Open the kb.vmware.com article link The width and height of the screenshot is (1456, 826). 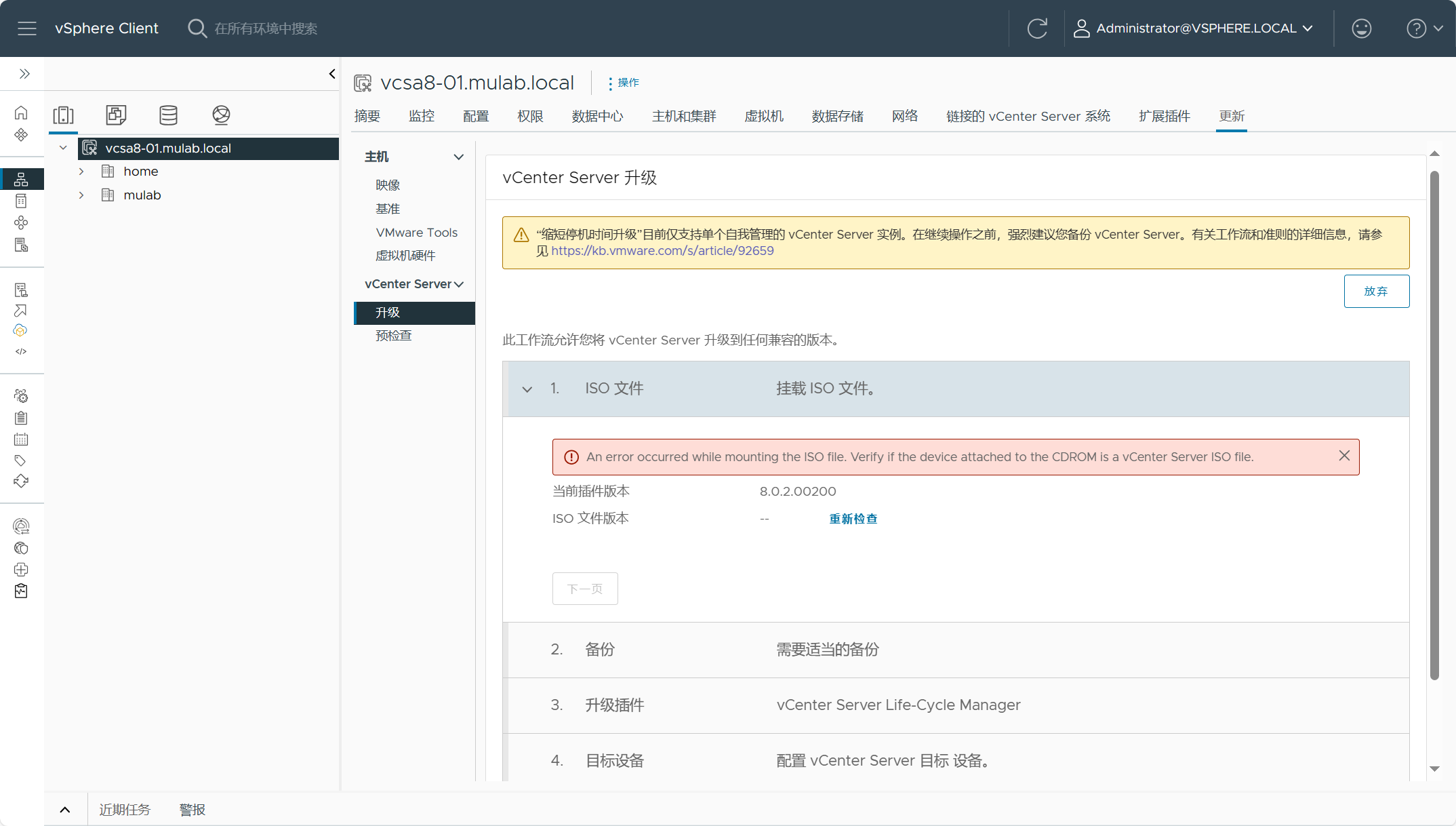[662, 251]
